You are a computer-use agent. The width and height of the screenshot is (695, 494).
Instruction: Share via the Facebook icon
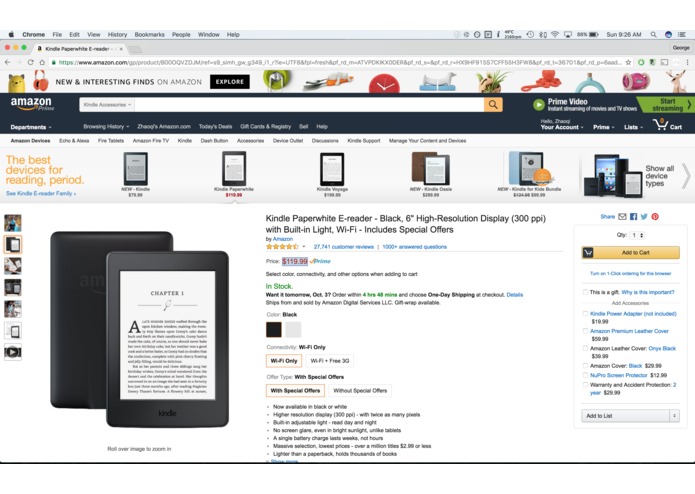pos(633,217)
